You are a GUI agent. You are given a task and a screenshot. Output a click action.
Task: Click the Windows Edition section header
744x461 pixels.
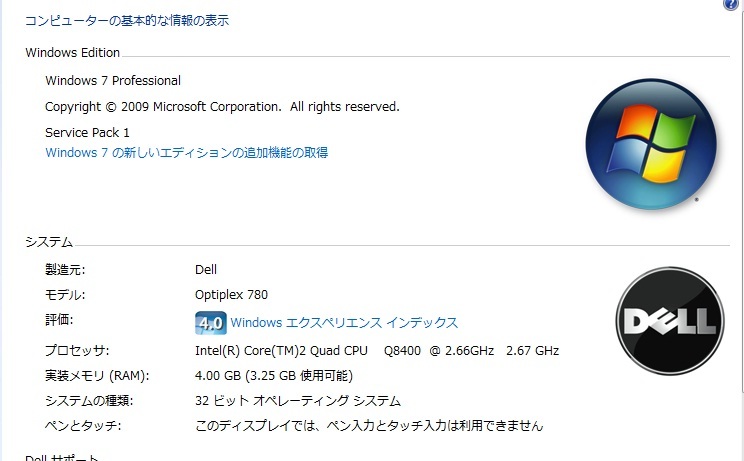coord(72,53)
